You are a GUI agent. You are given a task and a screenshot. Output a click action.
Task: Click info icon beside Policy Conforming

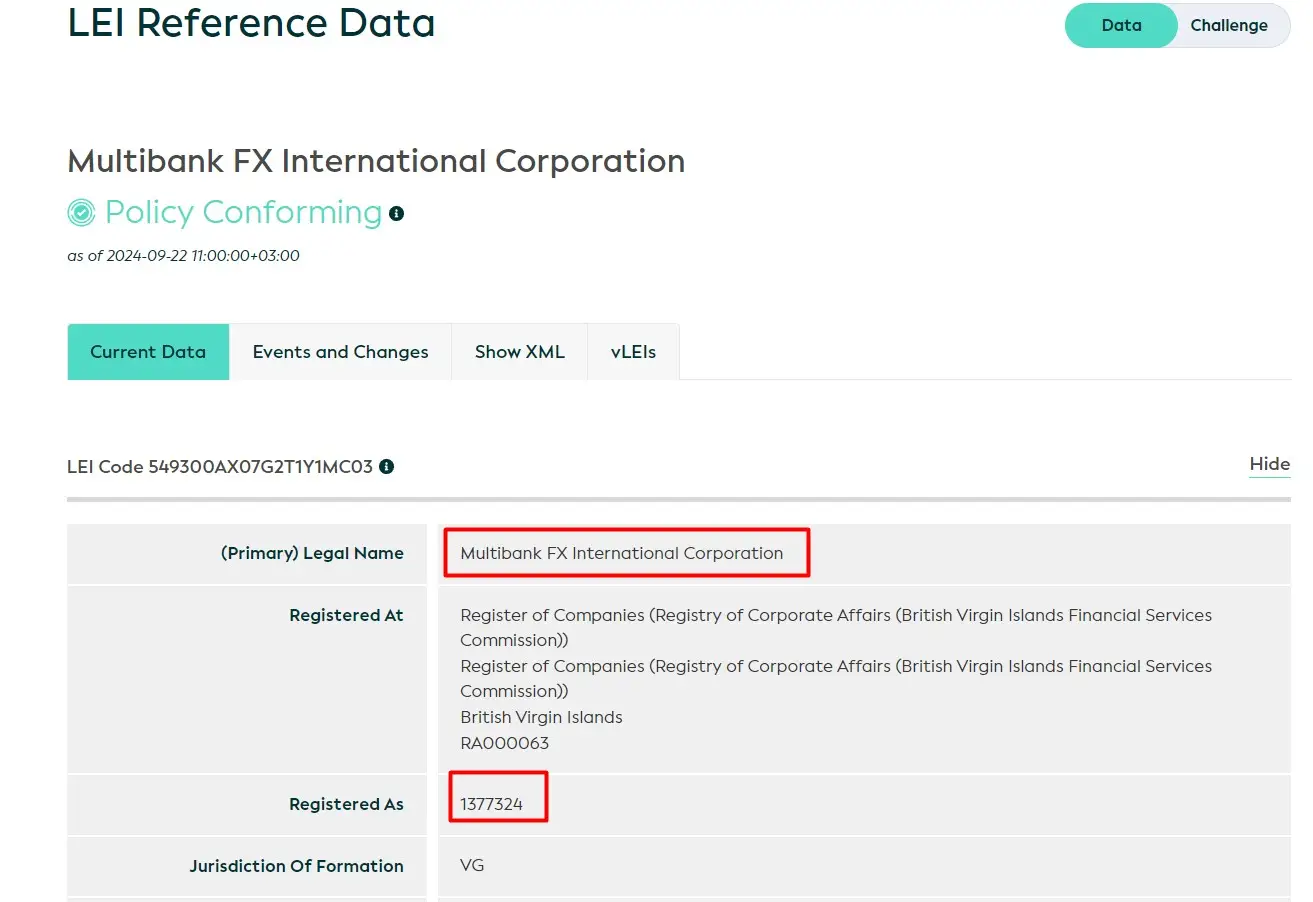(x=397, y=214)
